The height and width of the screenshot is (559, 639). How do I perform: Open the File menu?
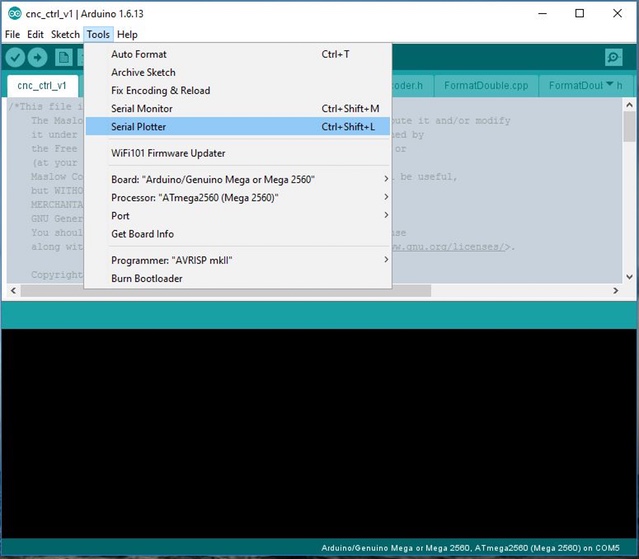click(x=12, y=35)
